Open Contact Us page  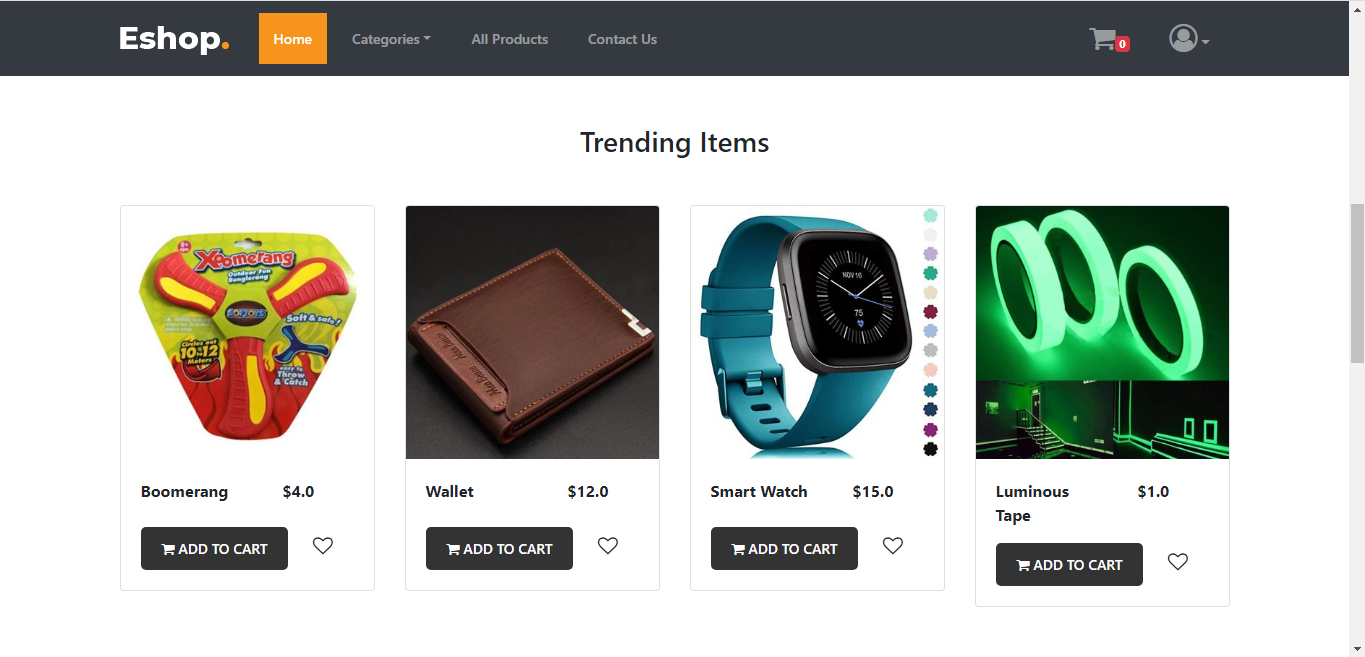click(x=622, y=39)
